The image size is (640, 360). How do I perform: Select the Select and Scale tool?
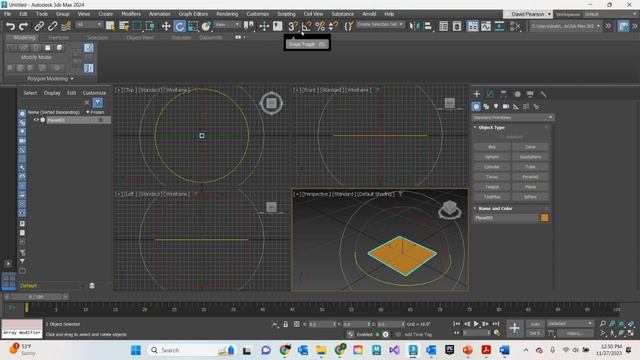[193, 26]
